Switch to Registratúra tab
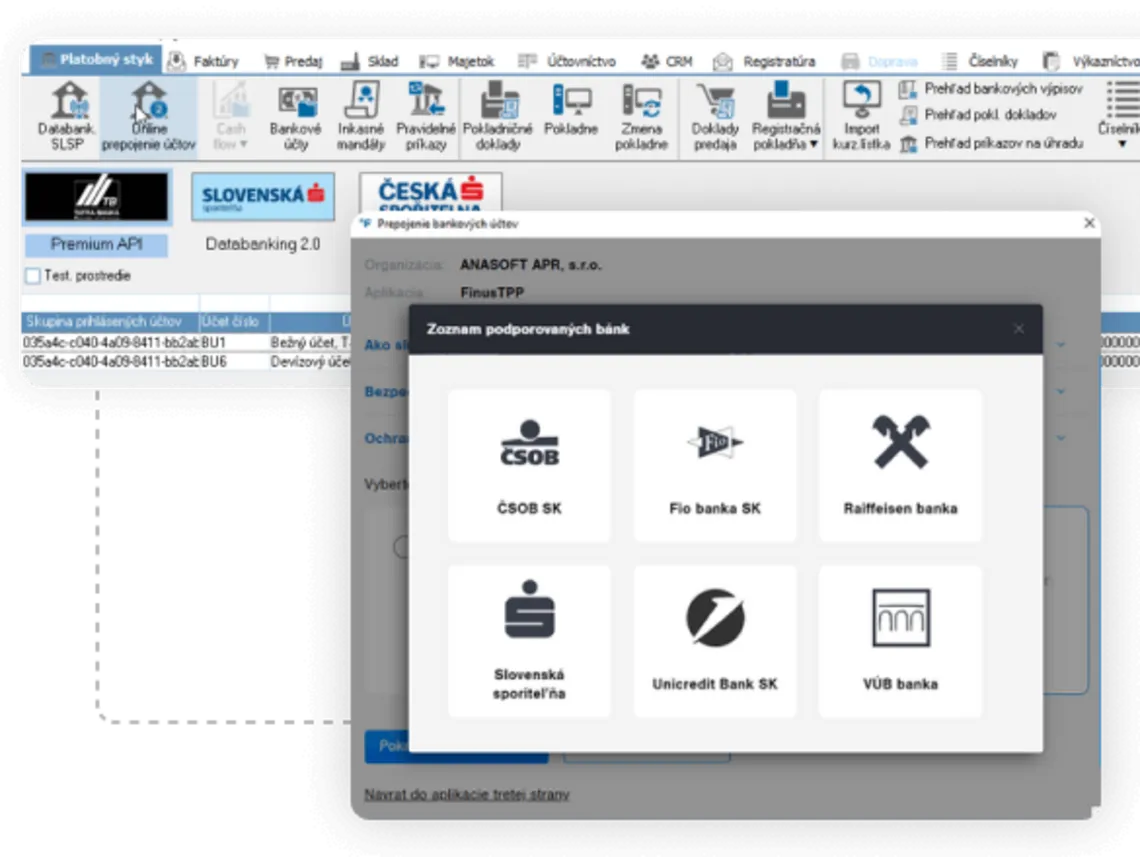 click(x=764, y=62)
